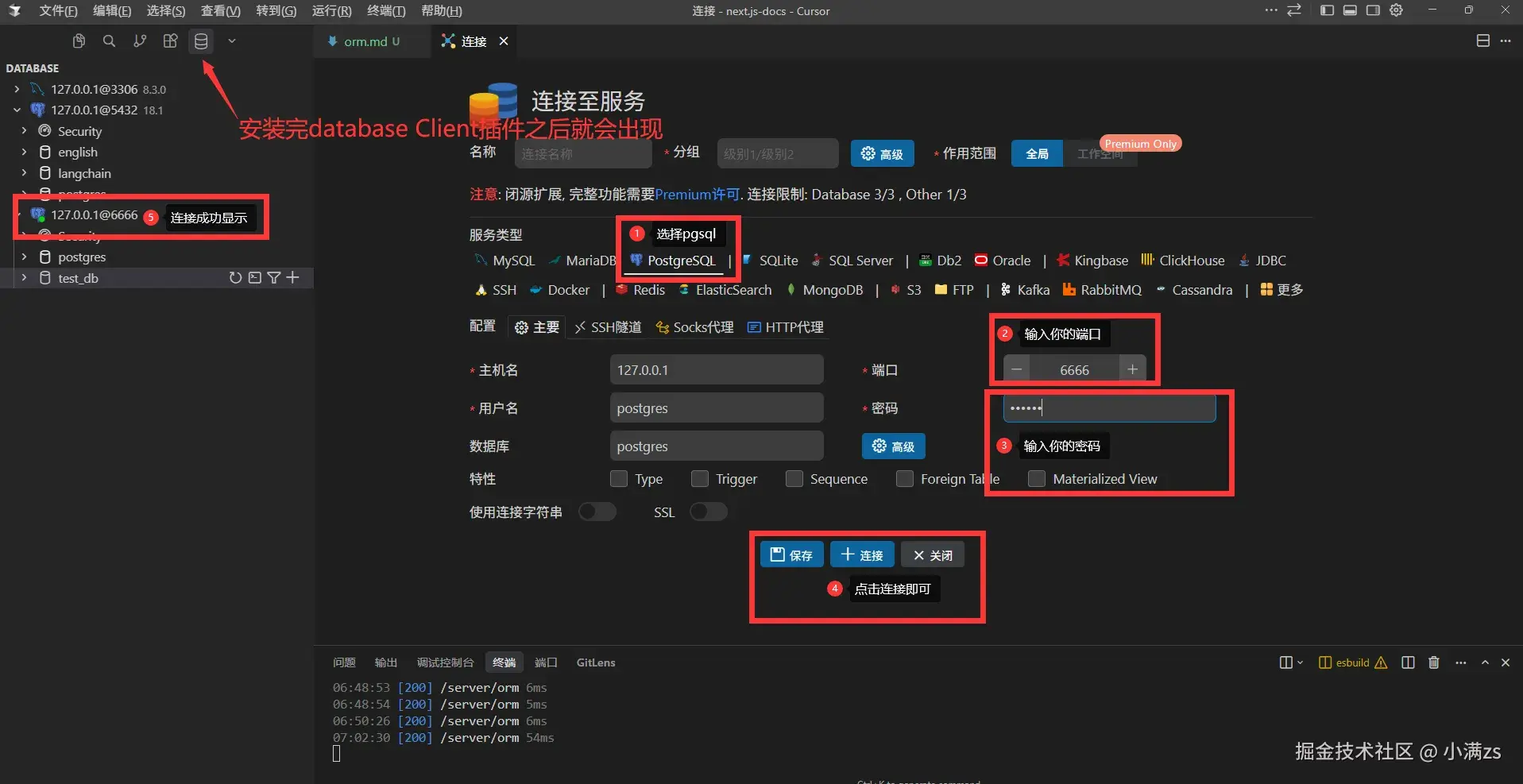The image size is (1523, 784).
Task: Open the Search view in the sidebar
Action: pyautogui.click(x=110, y=41)
